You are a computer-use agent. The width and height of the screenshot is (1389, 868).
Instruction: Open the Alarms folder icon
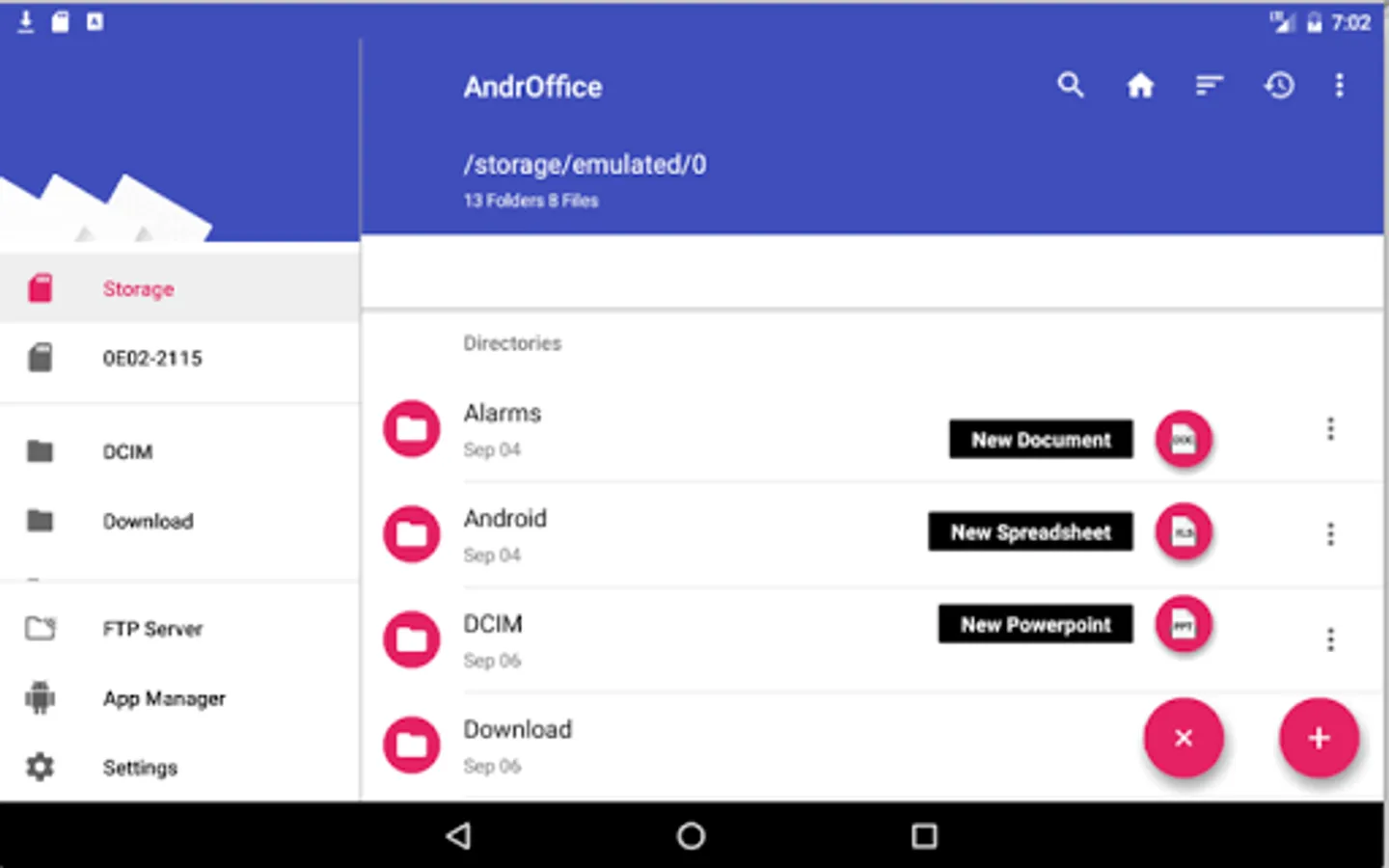(412, 428)
